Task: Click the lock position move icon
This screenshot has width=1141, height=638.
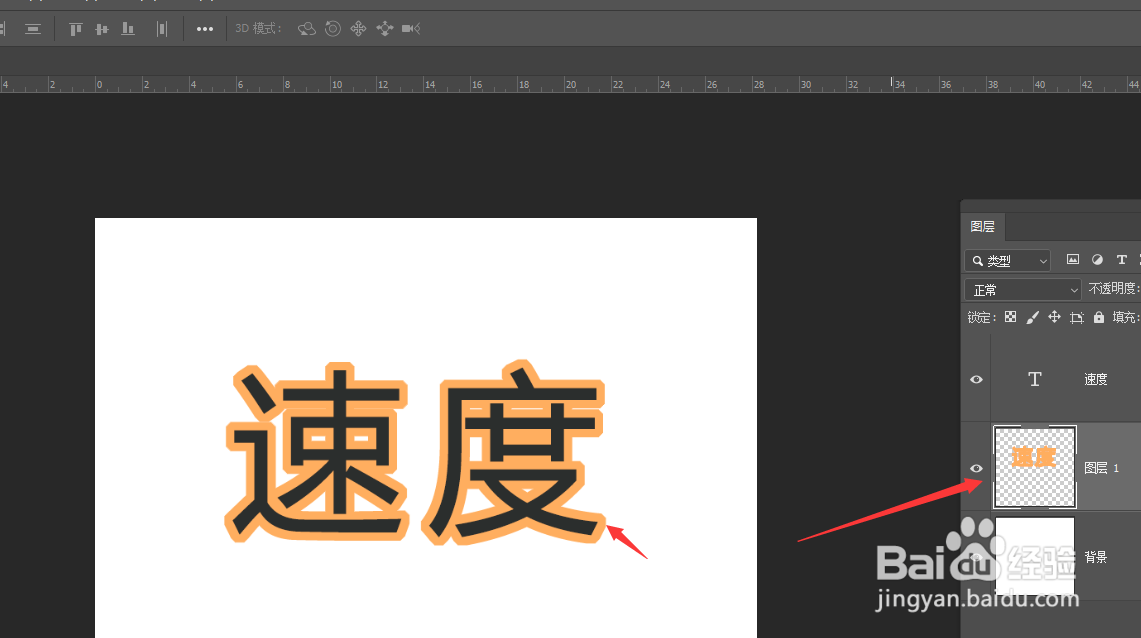Action: (1054, 317)
